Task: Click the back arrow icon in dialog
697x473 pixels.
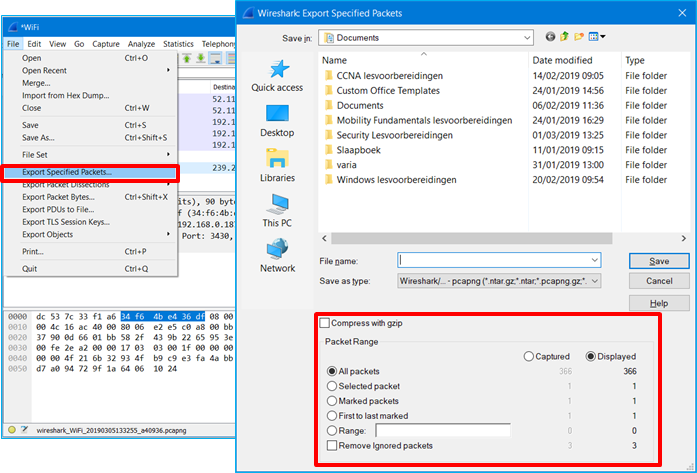Action: 550,37
